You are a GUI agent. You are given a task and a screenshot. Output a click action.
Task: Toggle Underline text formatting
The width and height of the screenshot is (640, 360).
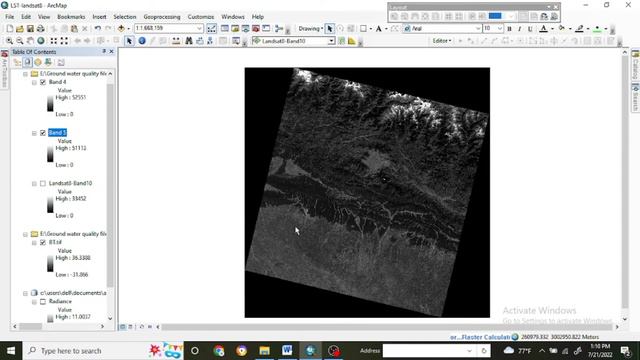(530, 29)
